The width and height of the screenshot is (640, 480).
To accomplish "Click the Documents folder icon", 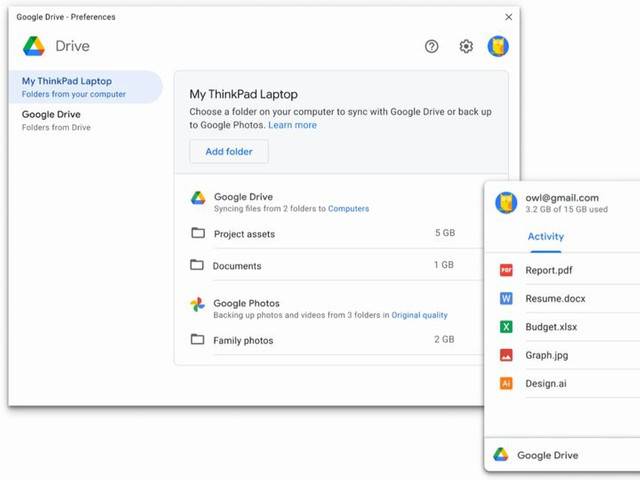I will (197, 265).
